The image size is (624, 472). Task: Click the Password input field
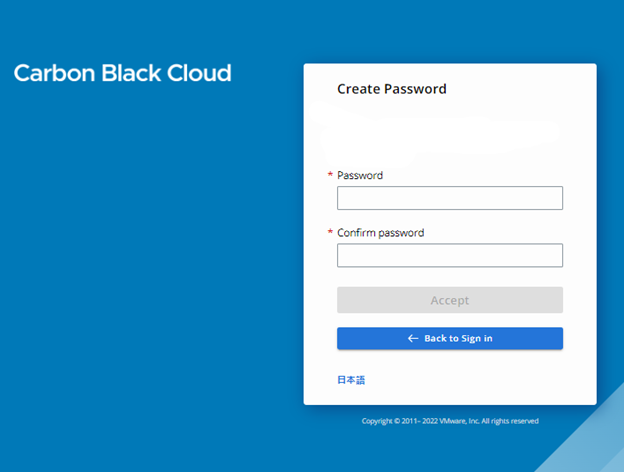pyautogui.click(x=449, y=198)
